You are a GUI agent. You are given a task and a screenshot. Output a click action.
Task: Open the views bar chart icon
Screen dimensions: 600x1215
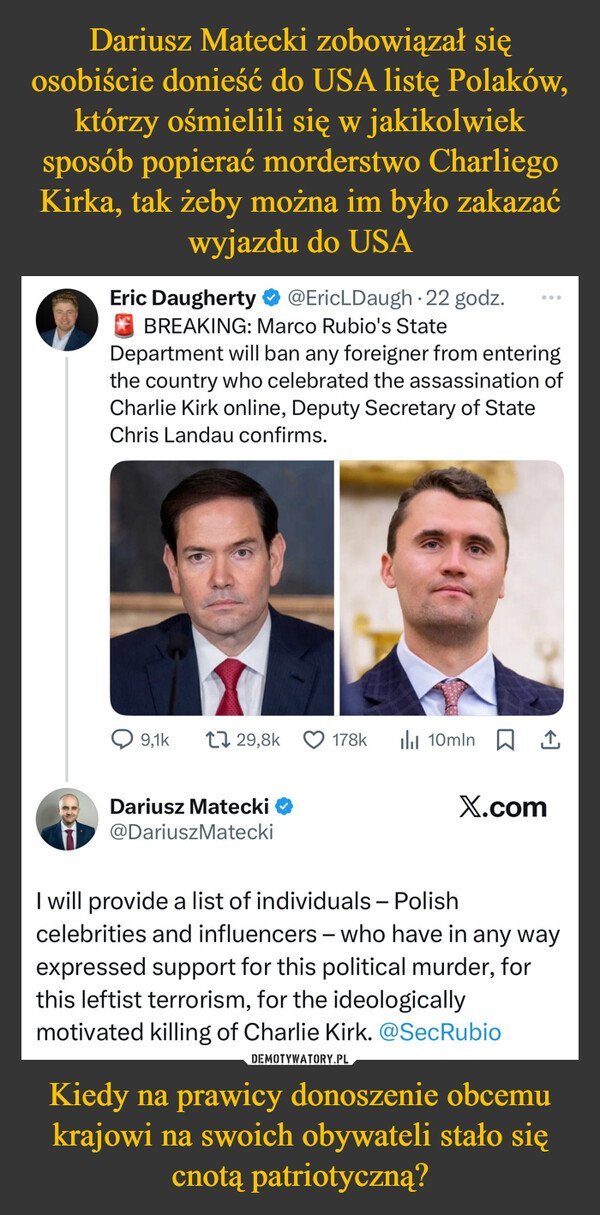pyautogui.click(x=407, y=740)
